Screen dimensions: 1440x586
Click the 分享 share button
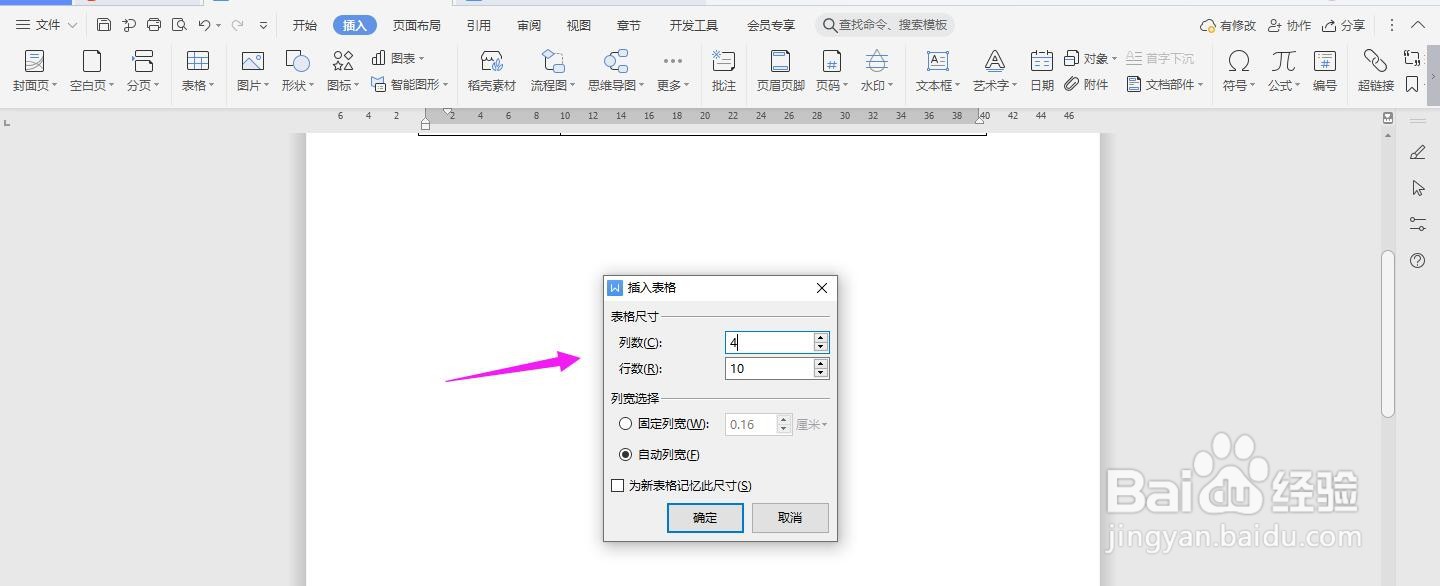[1343, 26]
